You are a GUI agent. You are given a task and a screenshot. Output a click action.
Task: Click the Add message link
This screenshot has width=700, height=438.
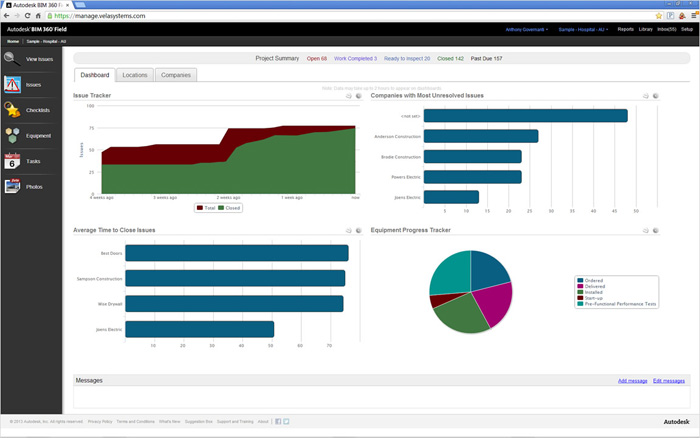click(632, 381)
